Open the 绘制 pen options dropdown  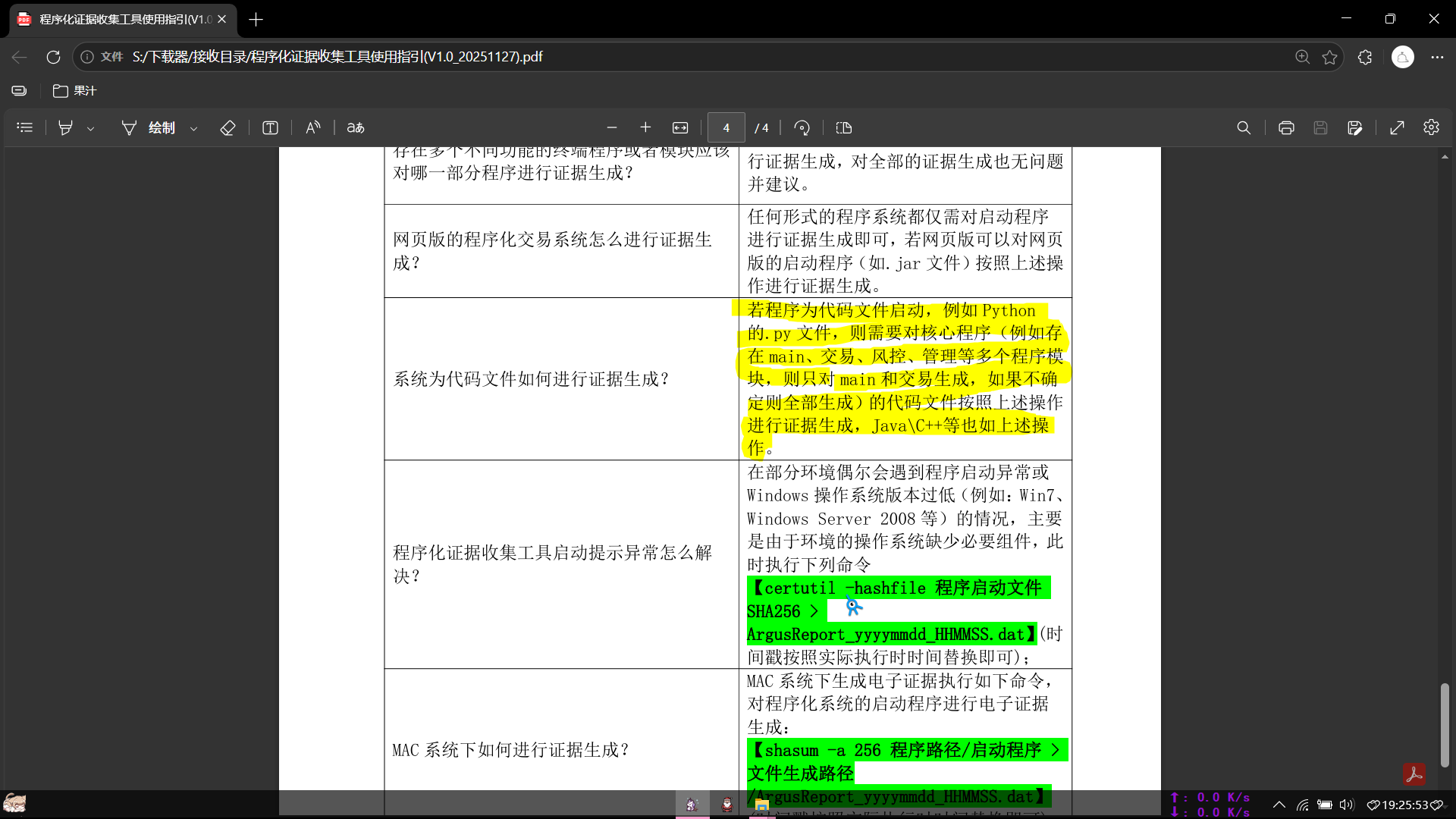(194, 128)
